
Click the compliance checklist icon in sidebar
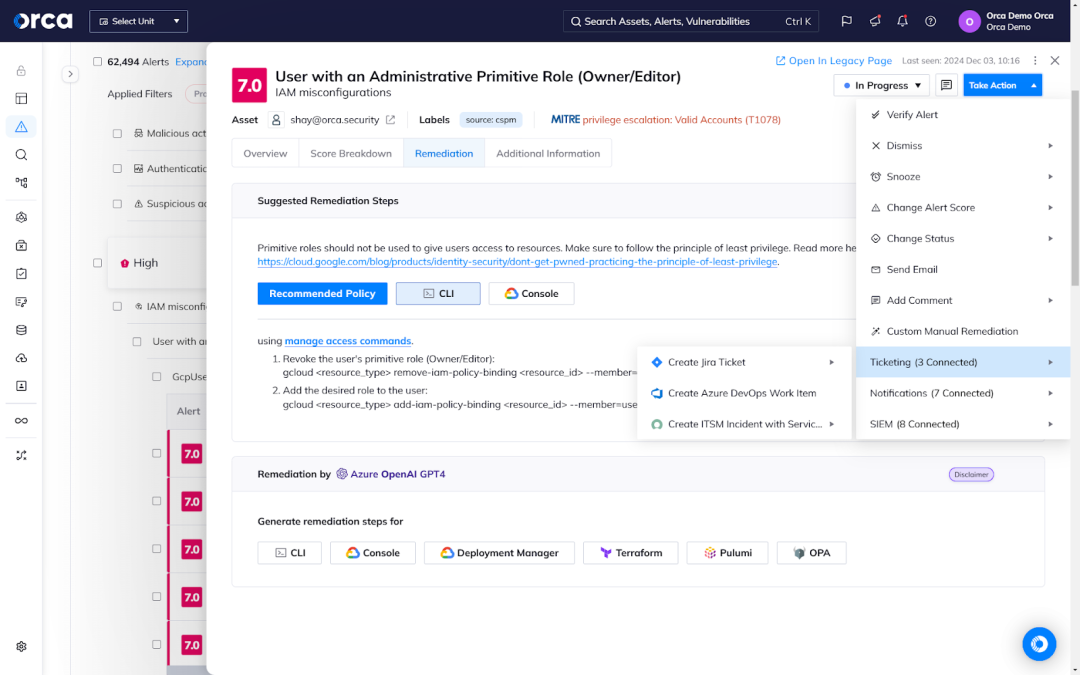tap(21, 273)
